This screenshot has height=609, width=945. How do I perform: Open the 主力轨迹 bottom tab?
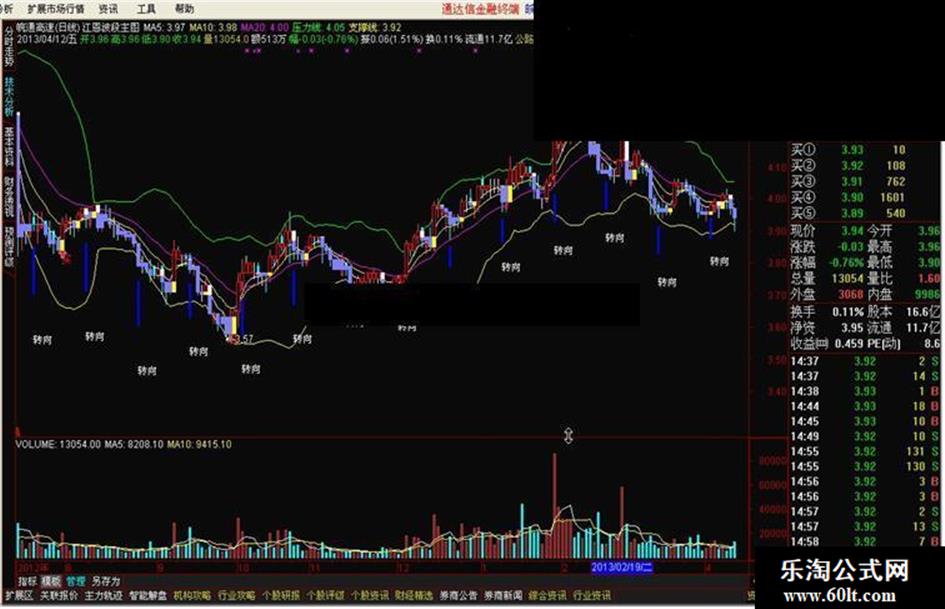pos(103,596)
